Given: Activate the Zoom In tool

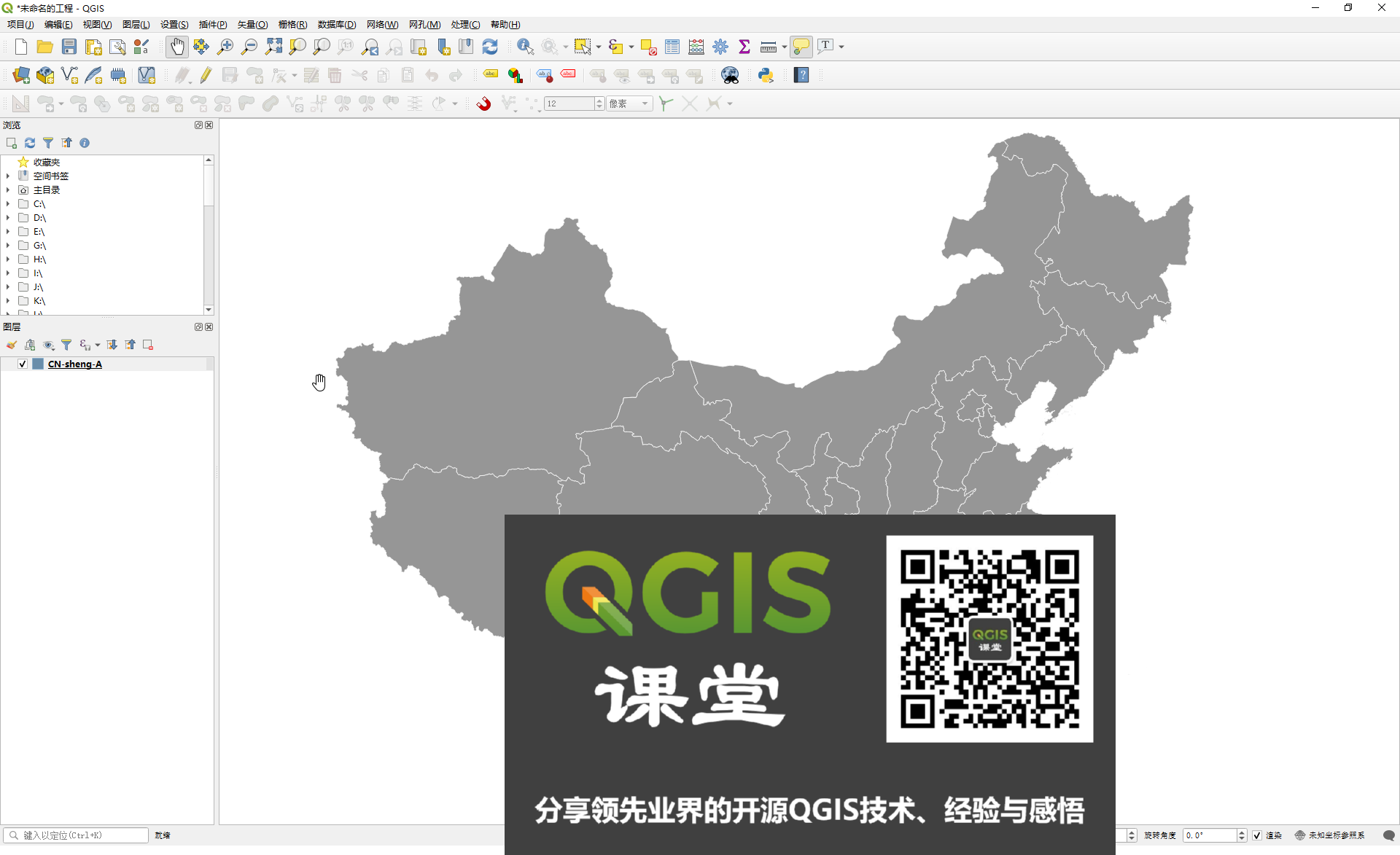Looking at the screenshot, I should pyautogui.click(x=226, y=46).
